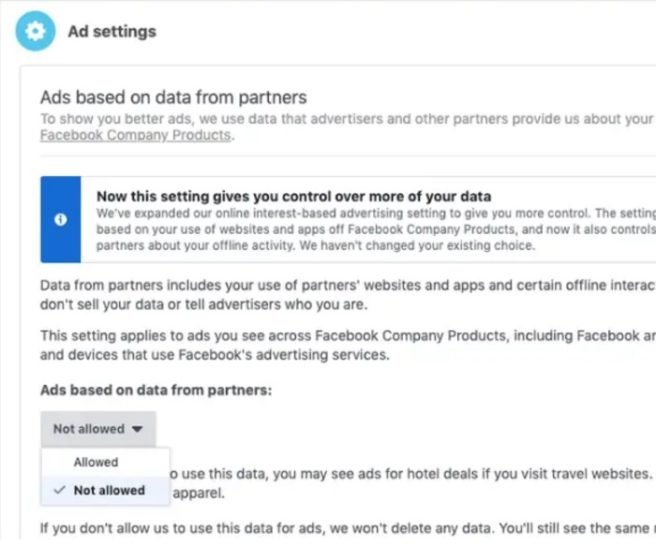Click the paragraph starting This setting applies to ads

(x=348, y=345)
